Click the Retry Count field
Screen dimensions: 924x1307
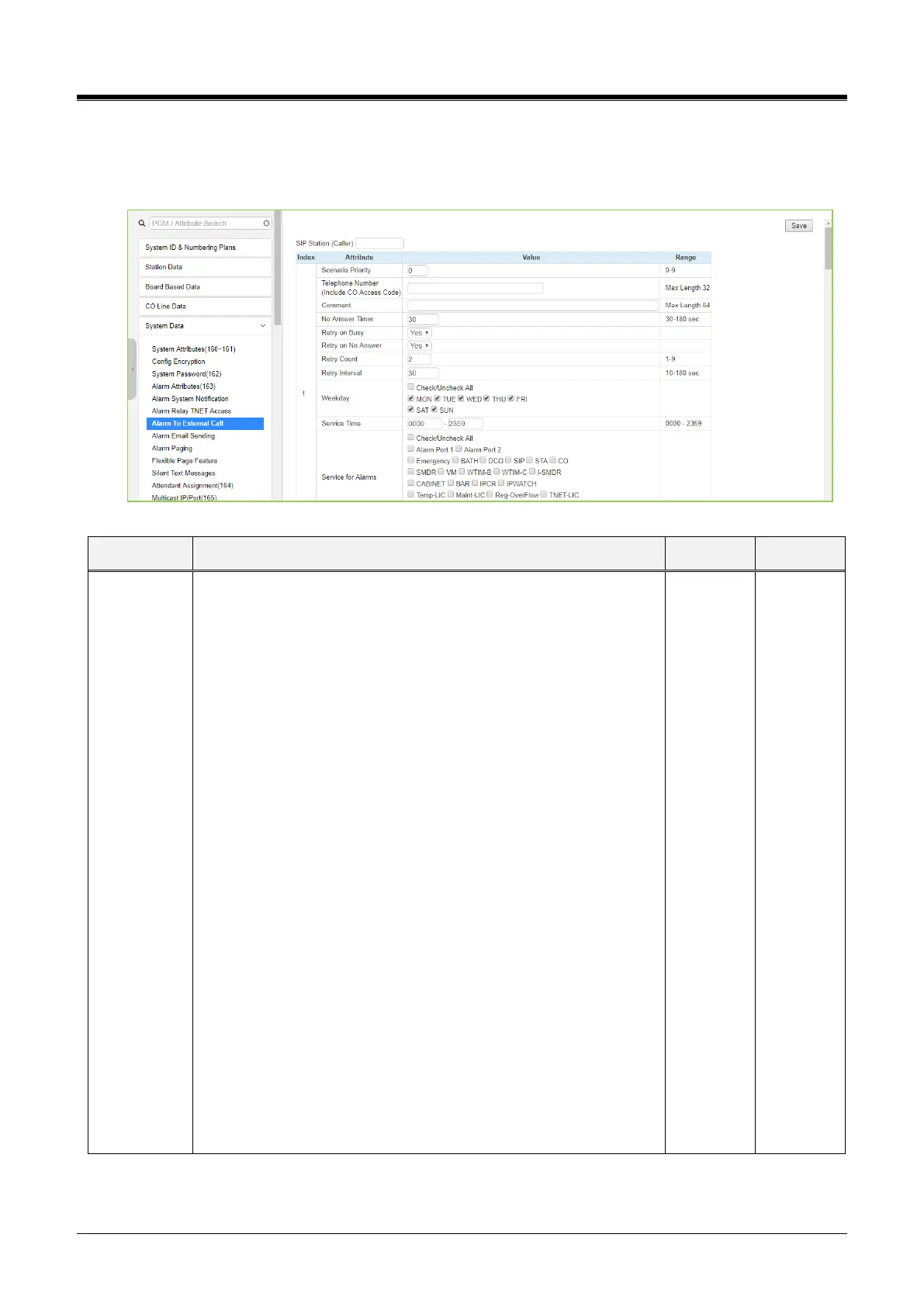[x=419, y=359]
